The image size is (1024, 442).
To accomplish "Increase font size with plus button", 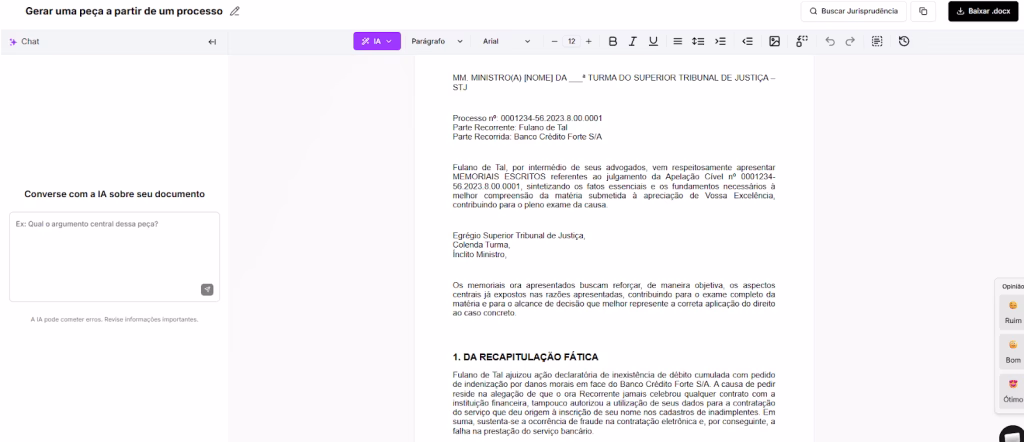I will tap(588, 41).
